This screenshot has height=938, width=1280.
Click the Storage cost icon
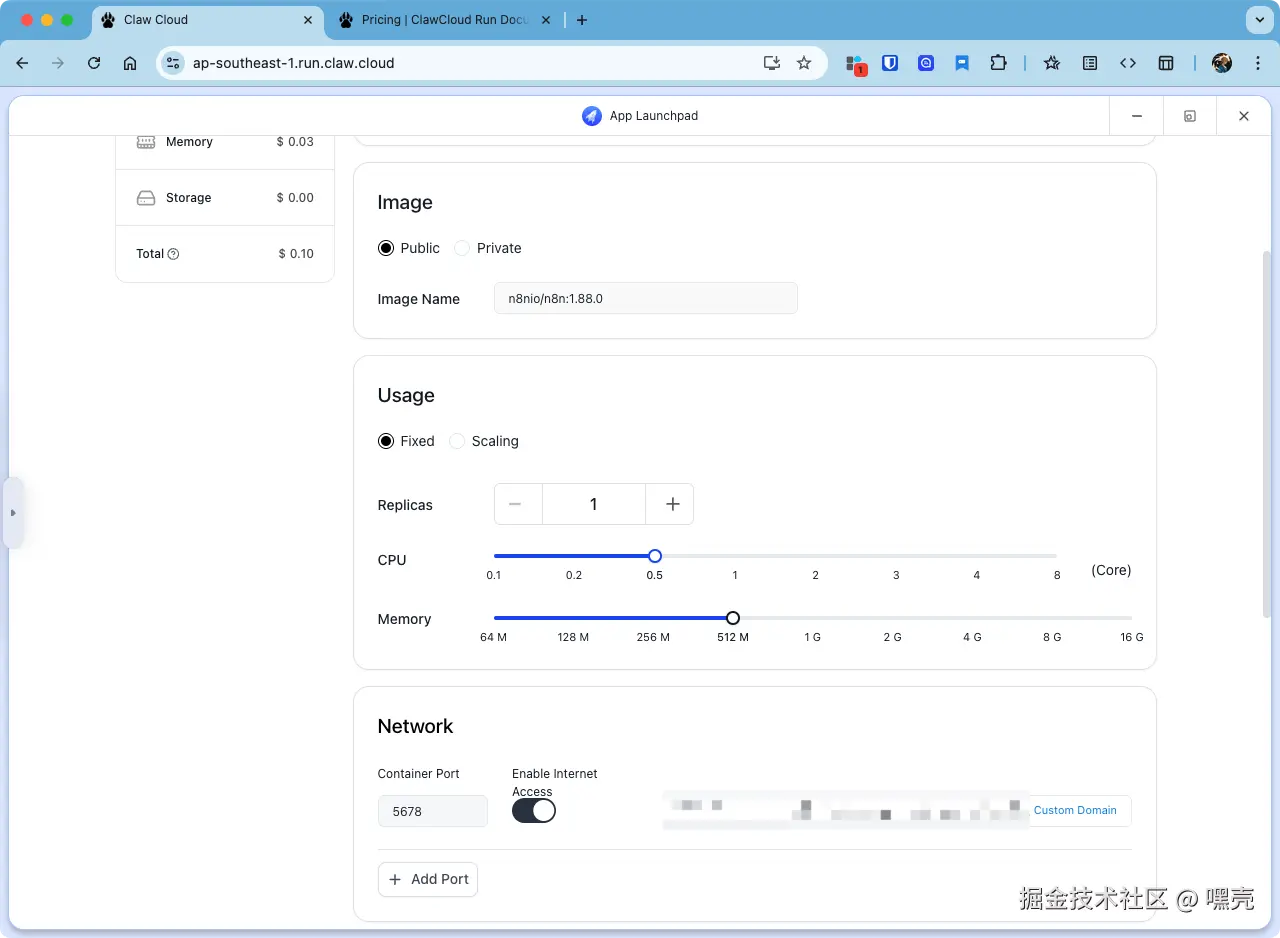point(146,198)
